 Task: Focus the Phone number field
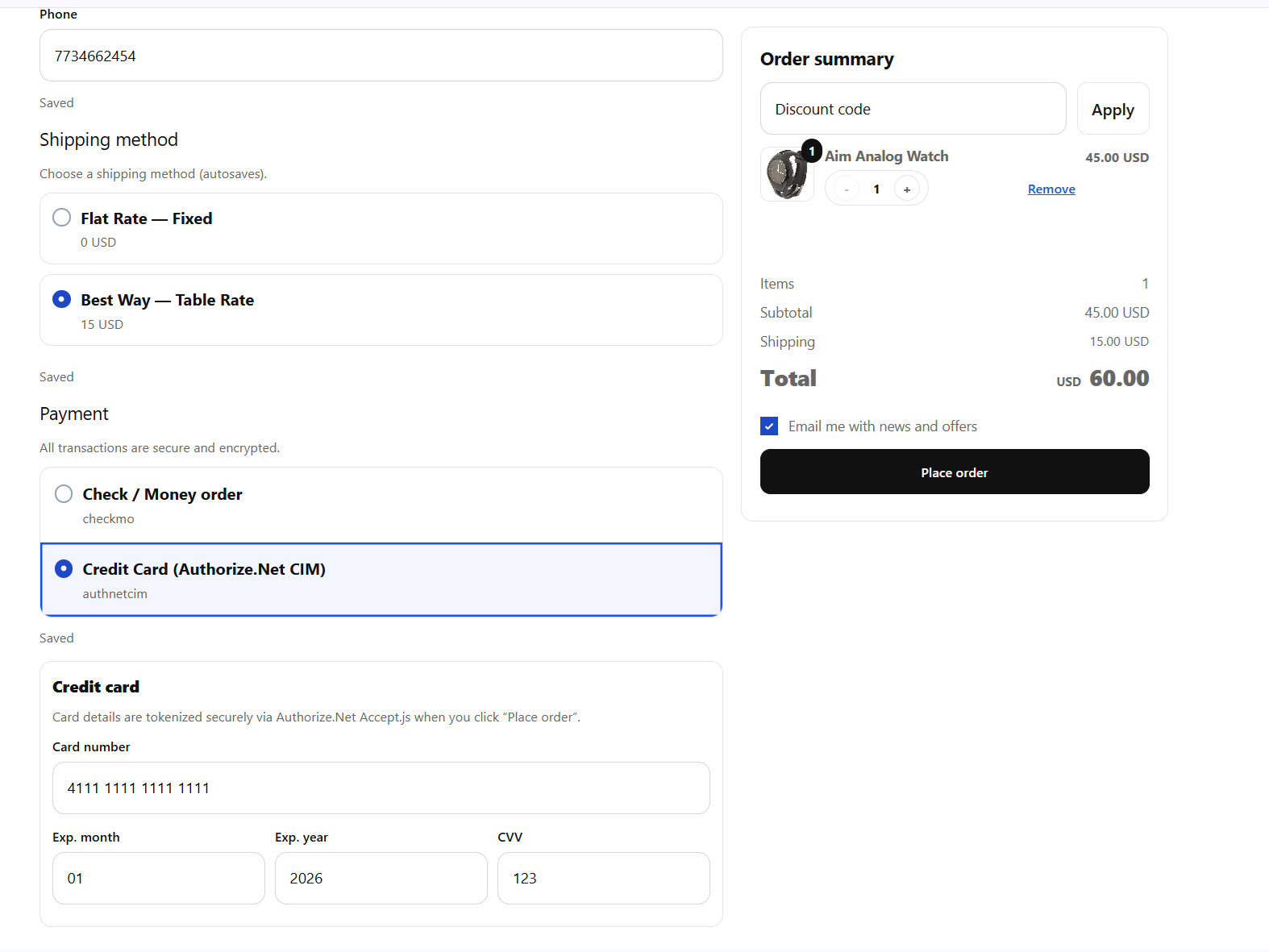[x=381, y=56]
